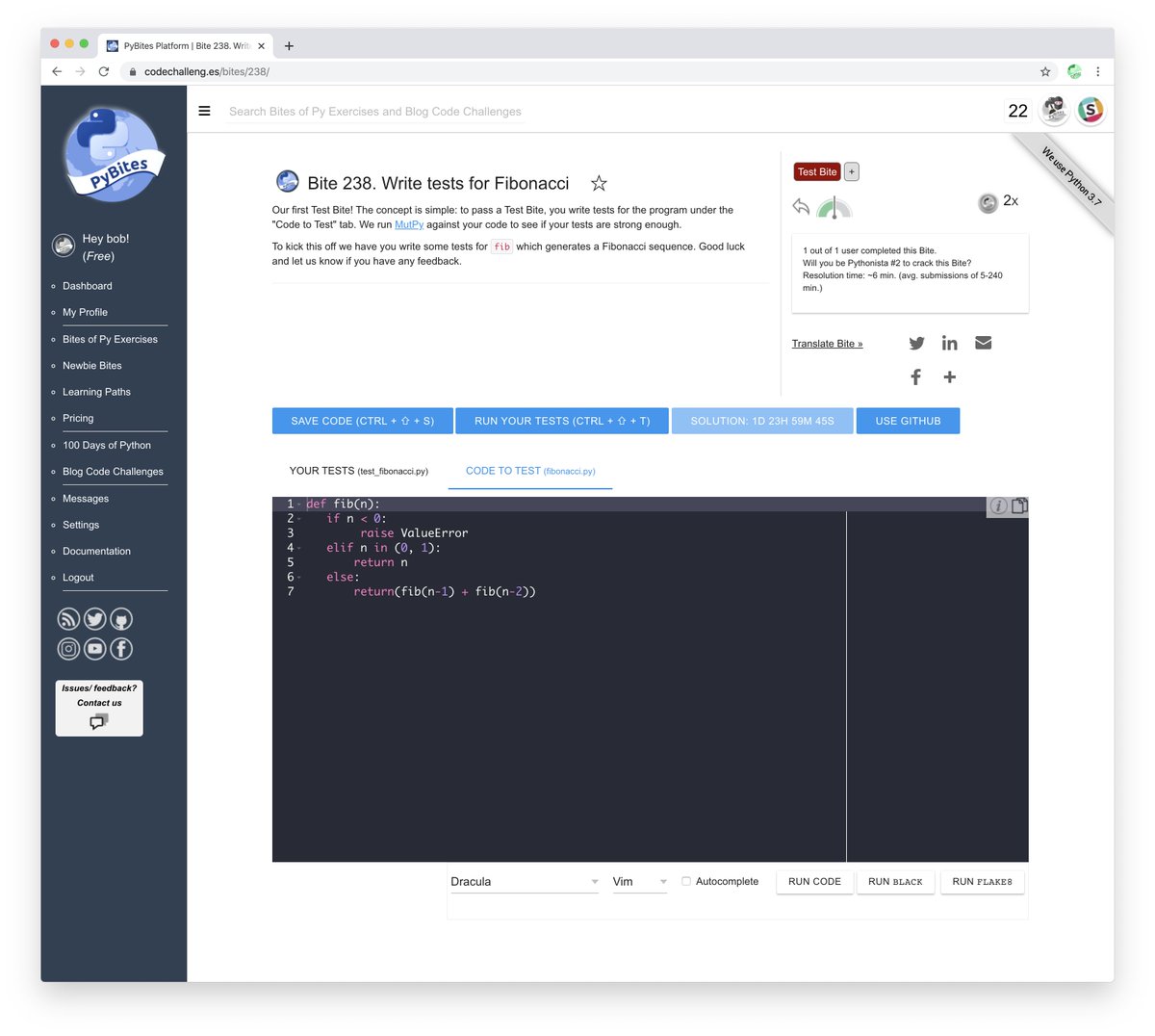Click the browser address bar URL
1155x1036 pixels.
pos(206,71)
